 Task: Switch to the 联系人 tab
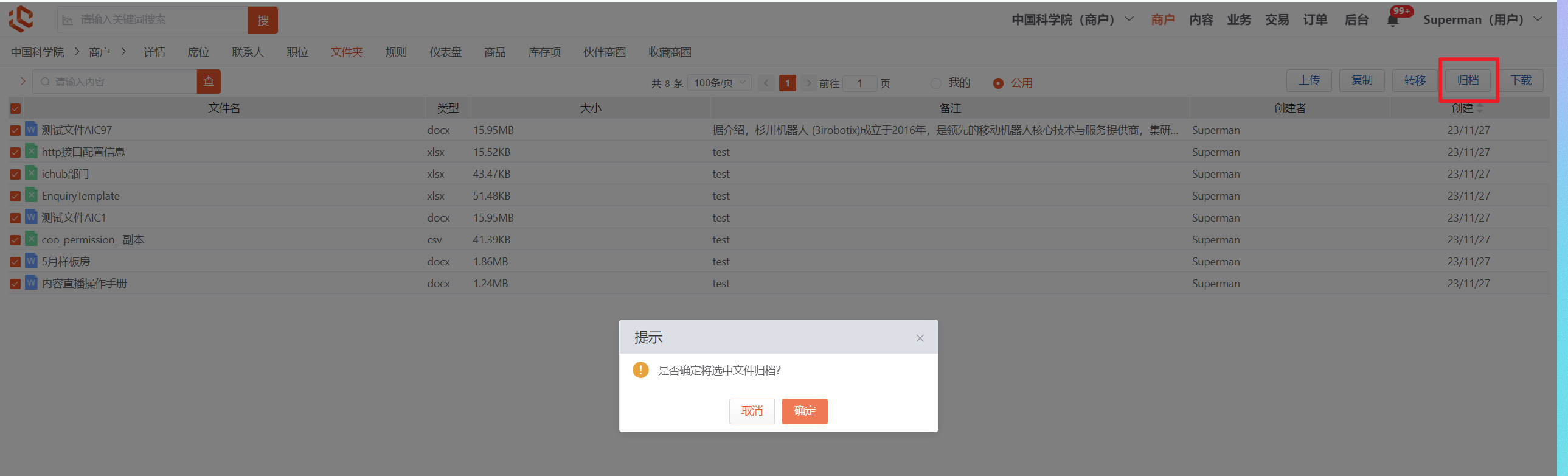248,52
